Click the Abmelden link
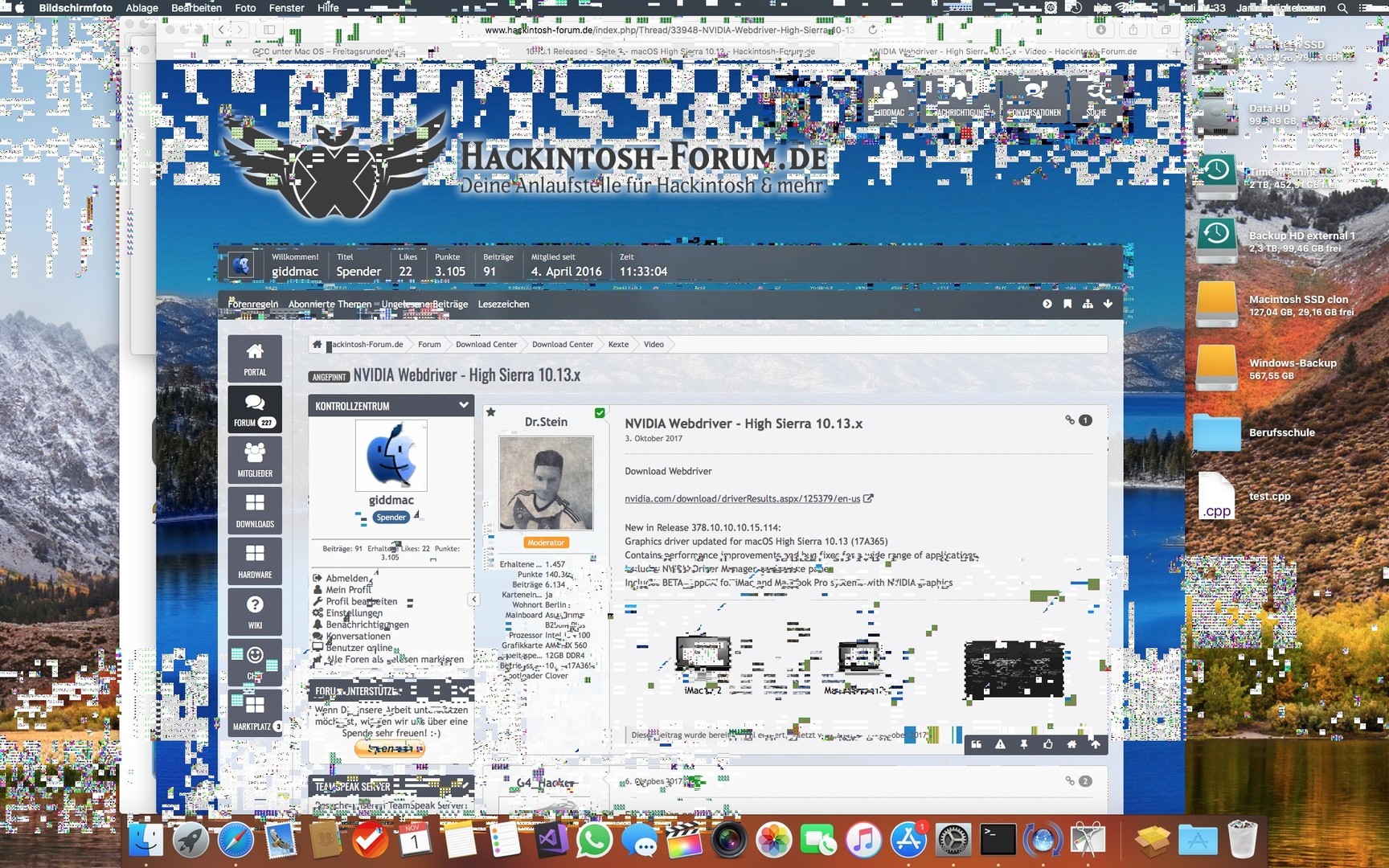 [347, 578]
